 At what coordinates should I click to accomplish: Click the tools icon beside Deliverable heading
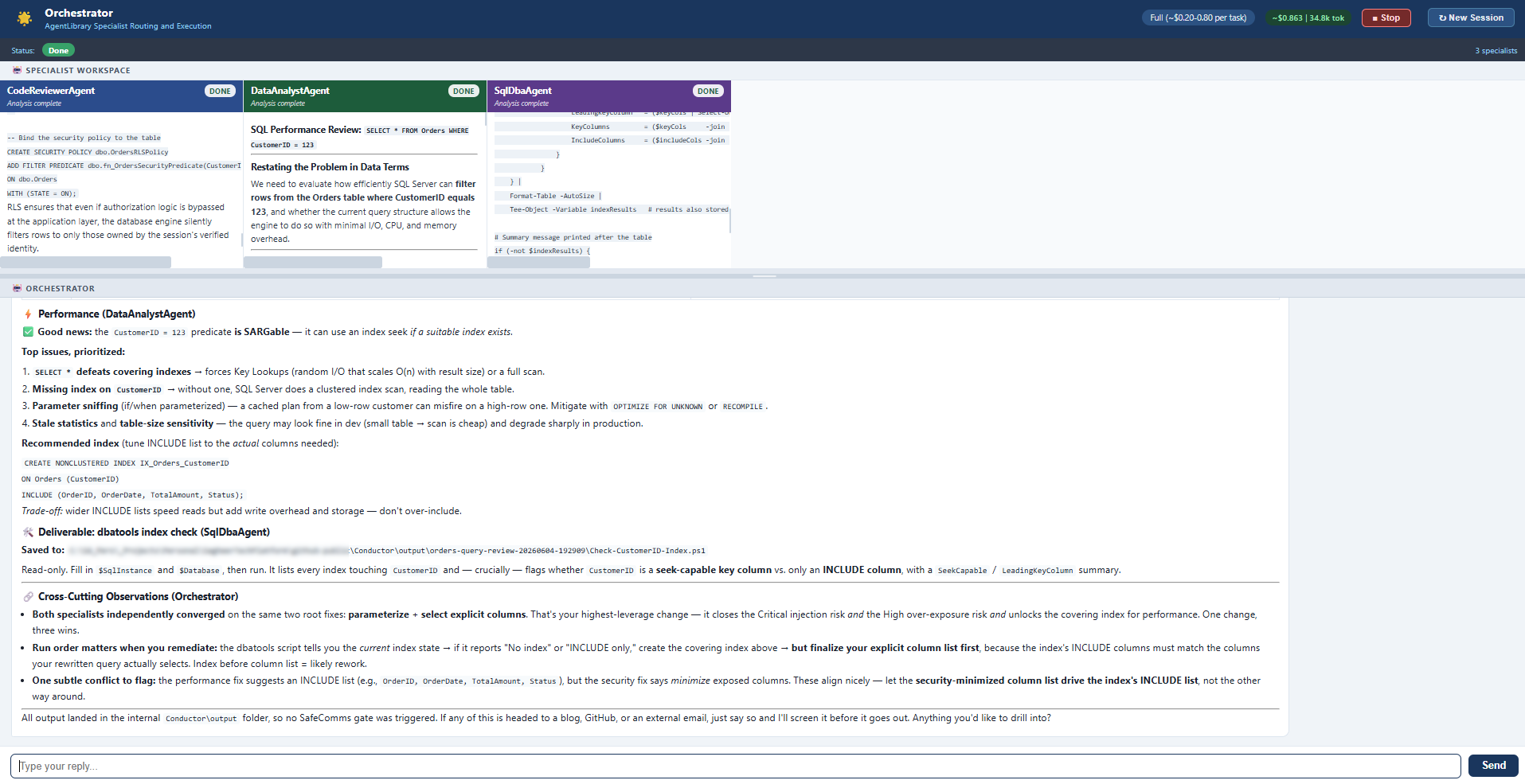click(x=28, y=532)
